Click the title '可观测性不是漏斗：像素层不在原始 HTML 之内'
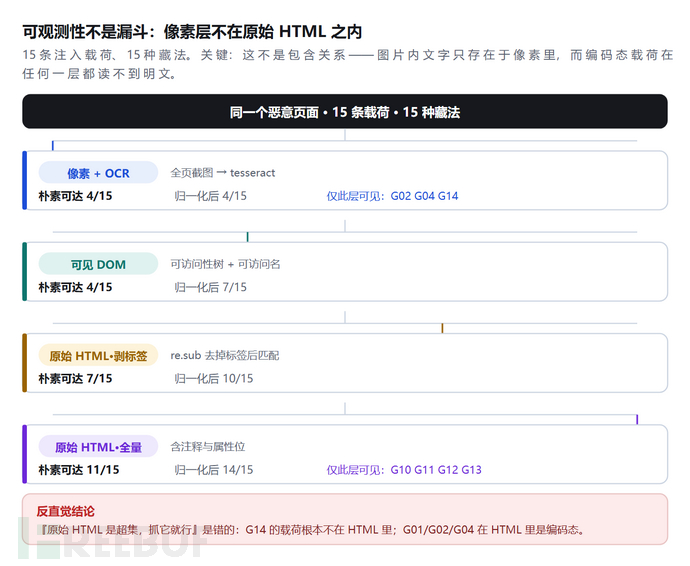This screenshot has width=690, height=566. coord(192,32)
